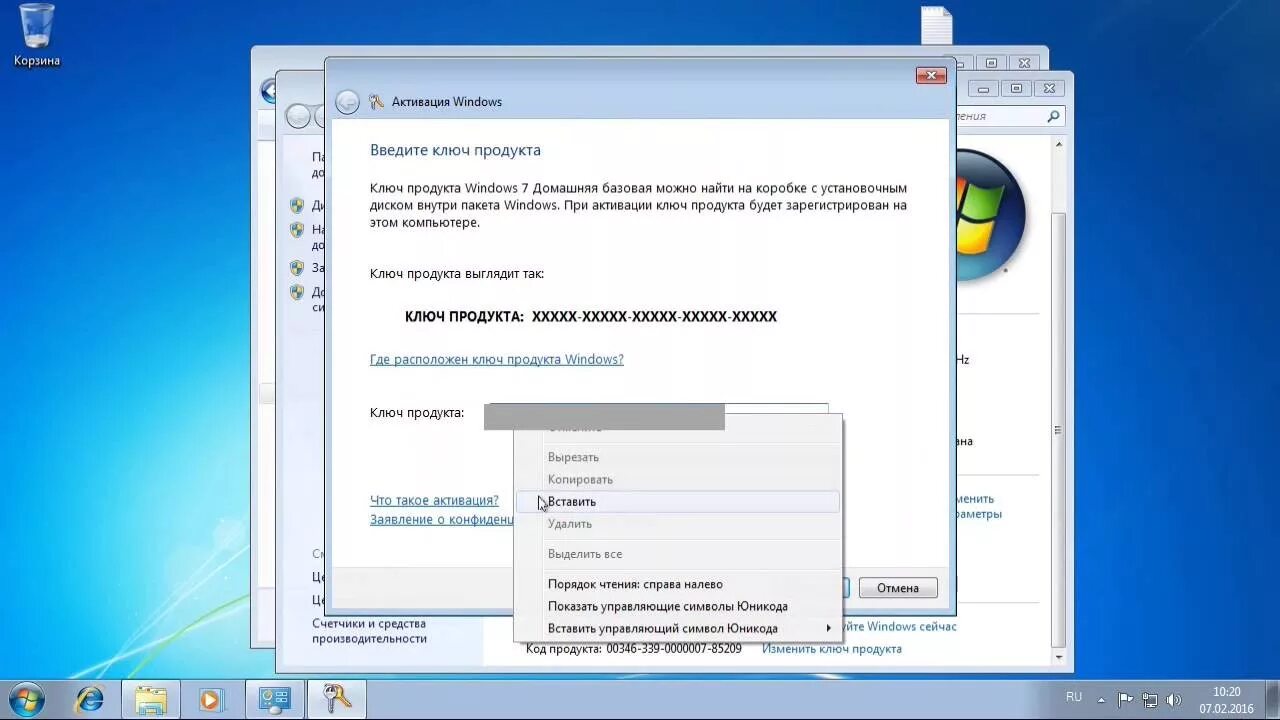This screenshot has width=1280, height=720.
Task: Show hidden tray icons arrow
Action: click(1101, 700)
